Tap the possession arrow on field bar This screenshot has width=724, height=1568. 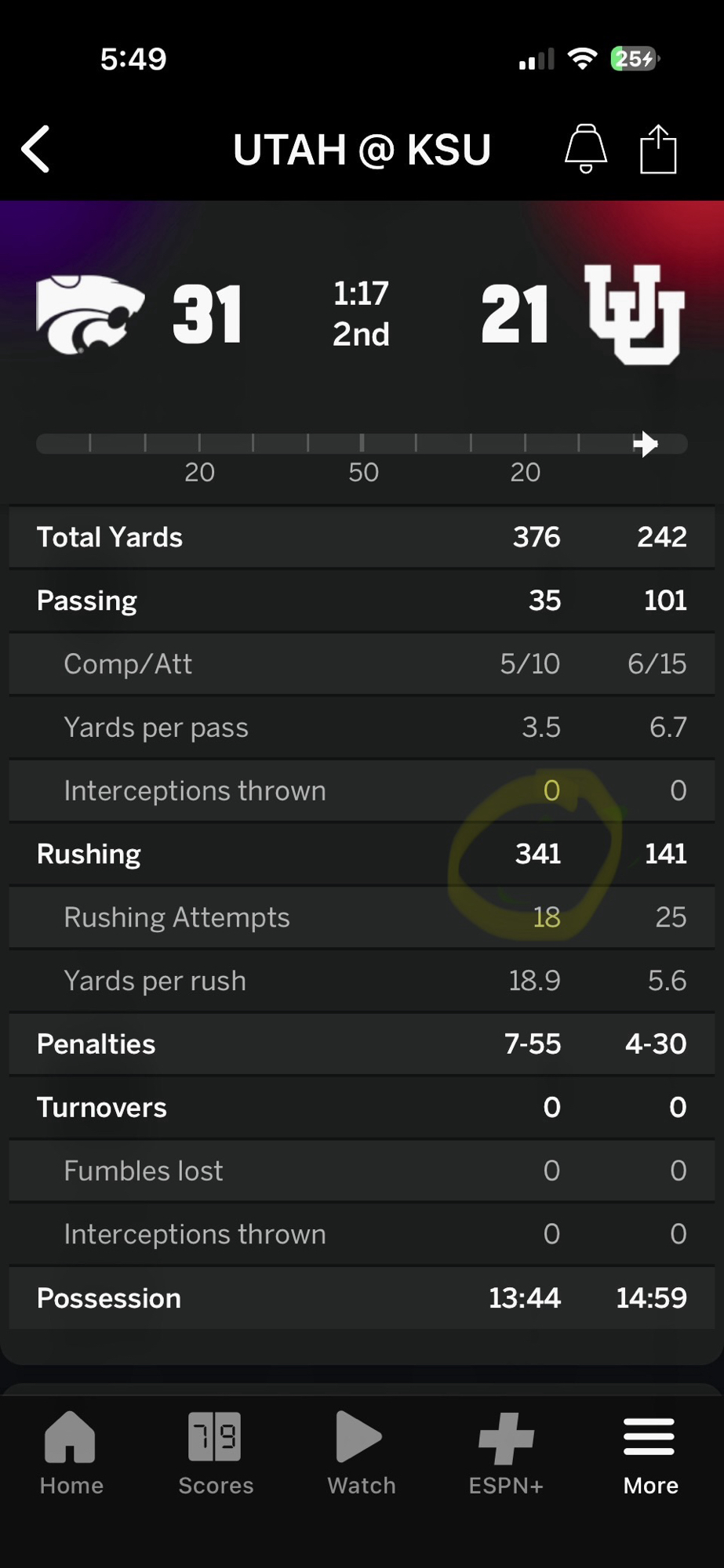tap(645, 444)
